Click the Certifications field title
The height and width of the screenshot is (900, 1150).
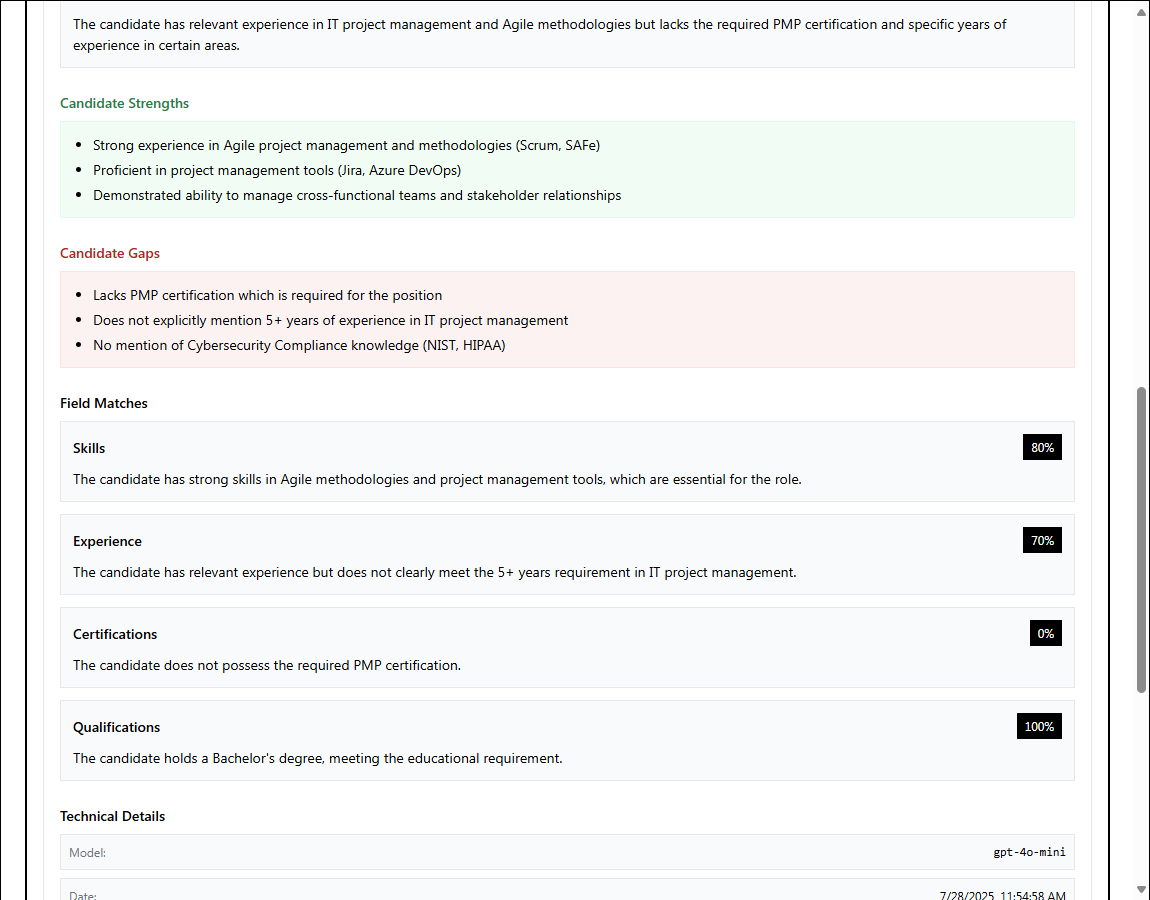pyautogui.click(x=115, y=634)
